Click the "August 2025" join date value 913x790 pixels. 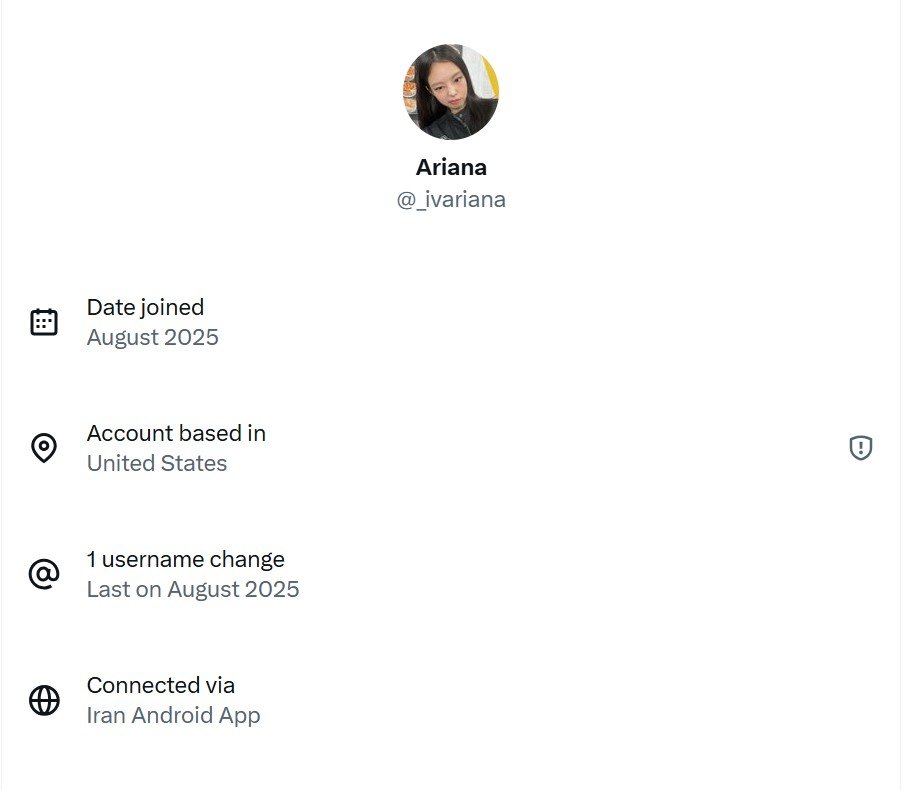point(152,338)
